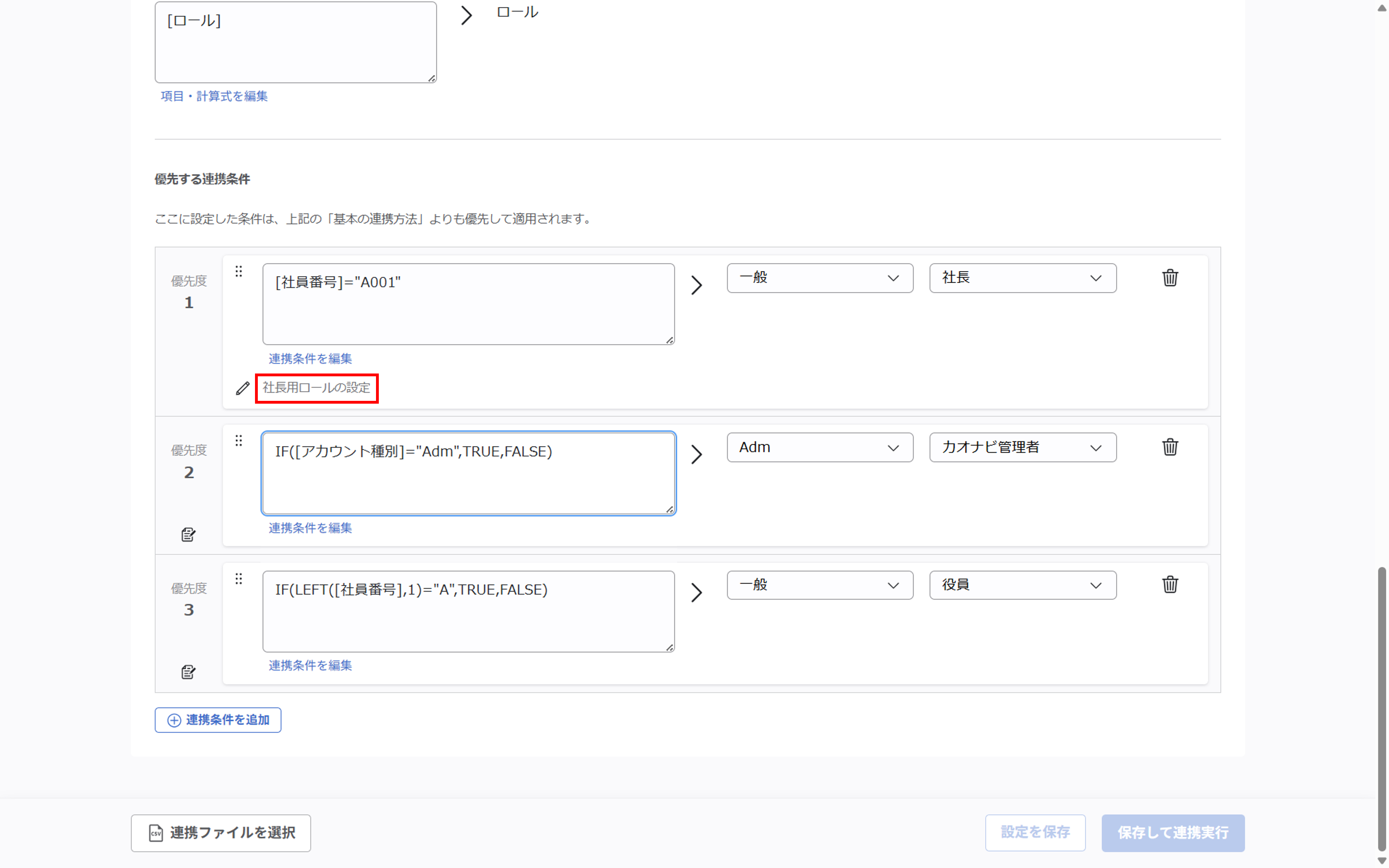Click the arrow after the アカウント種別 condition

point(696,454)
